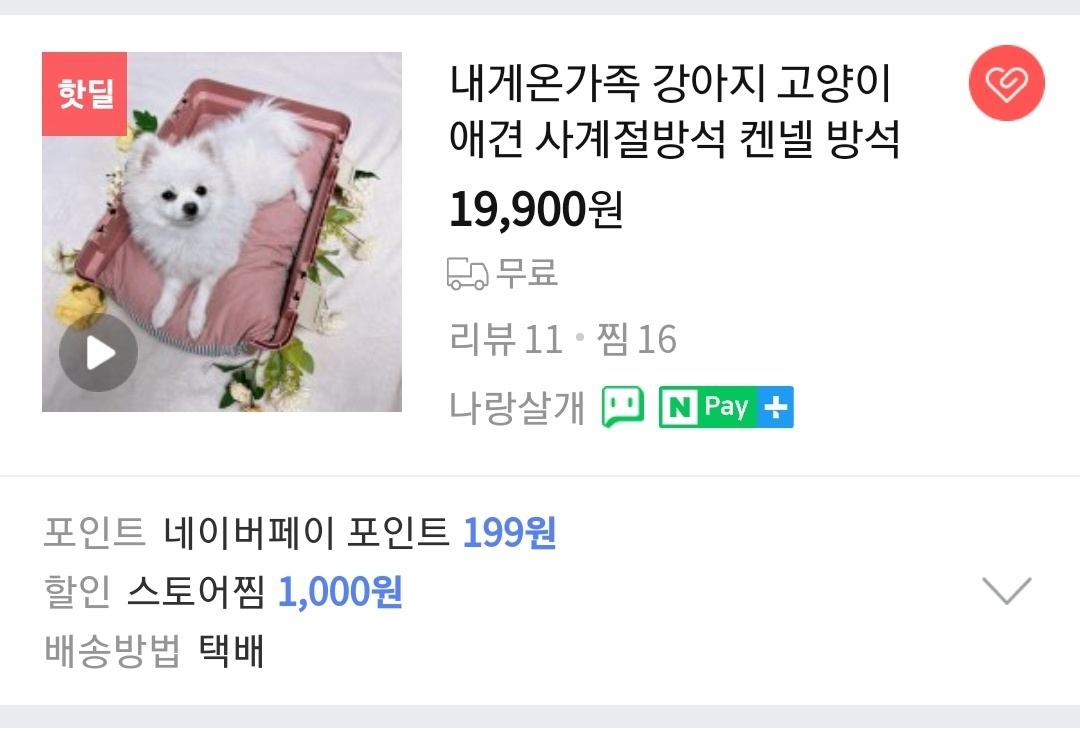Click the free shipping truck icon

coord(468,274)
